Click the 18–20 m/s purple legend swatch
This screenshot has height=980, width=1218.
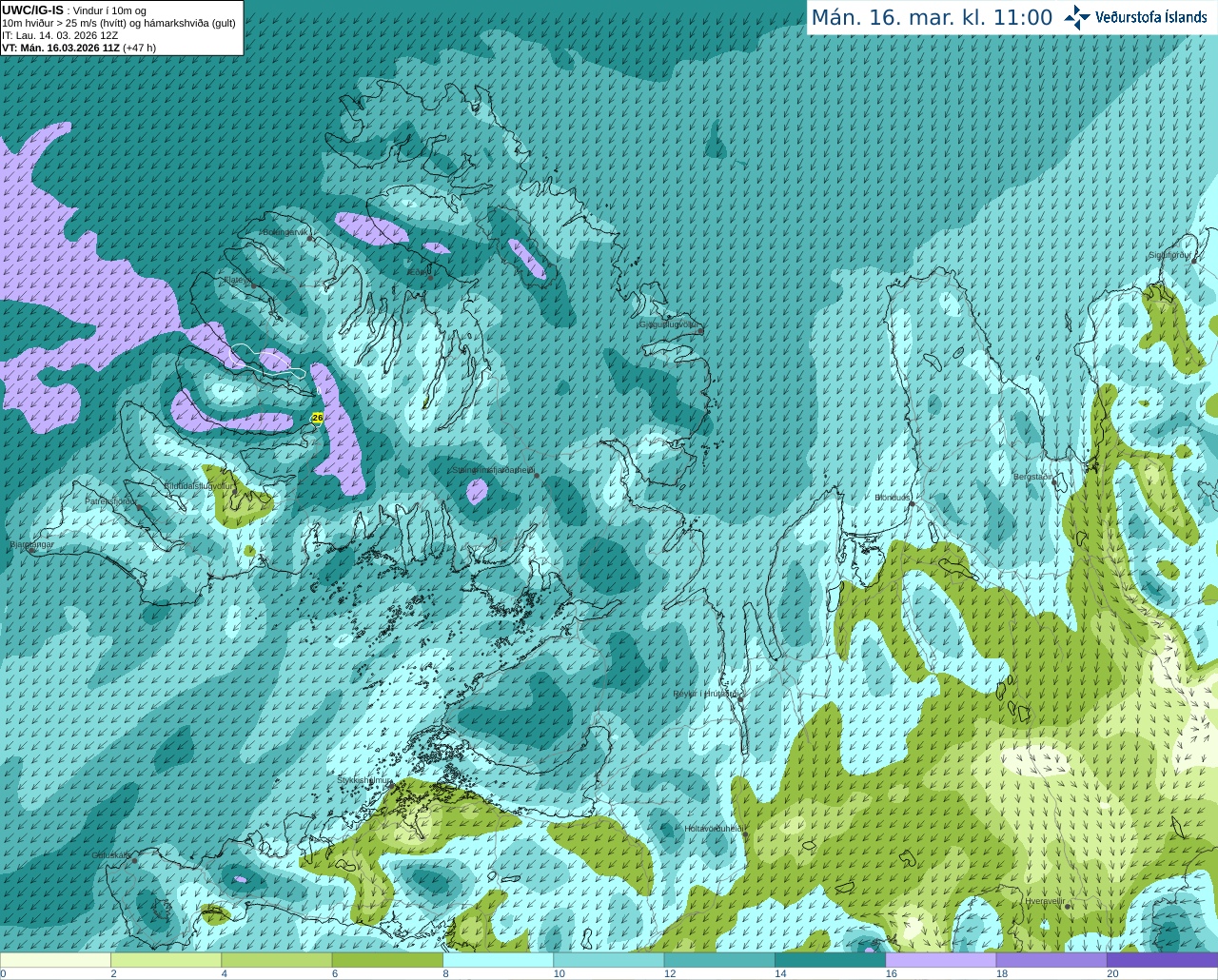1051,959
